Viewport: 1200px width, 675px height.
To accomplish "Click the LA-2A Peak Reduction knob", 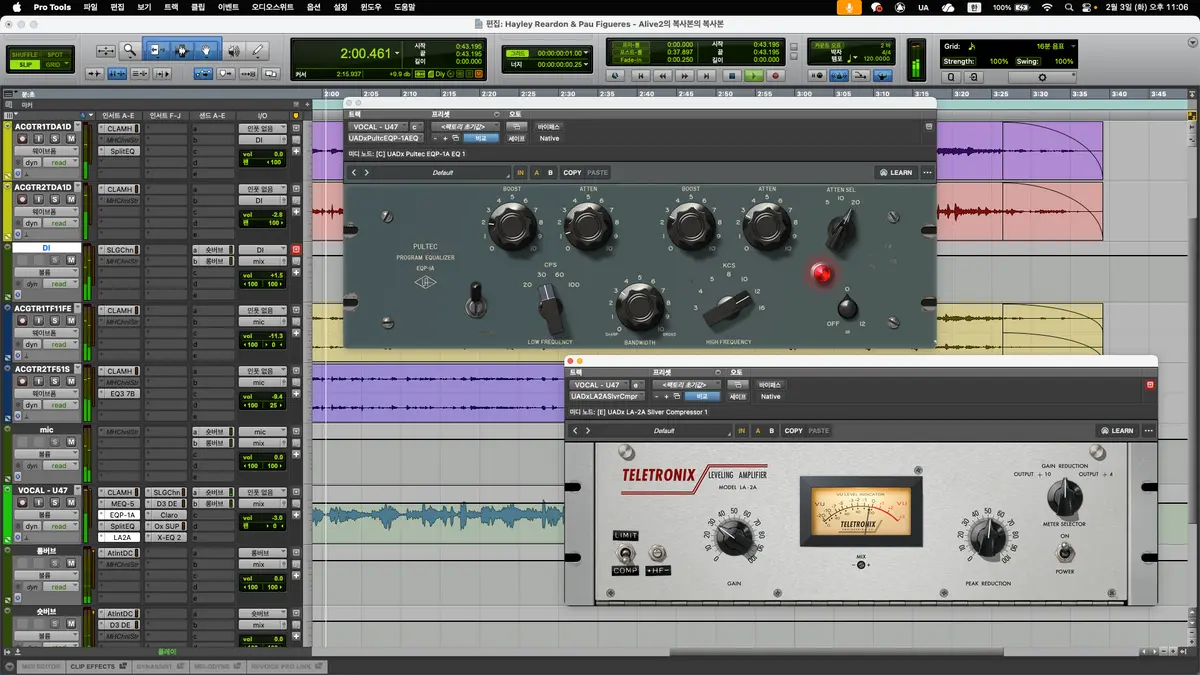I will 987,539.
